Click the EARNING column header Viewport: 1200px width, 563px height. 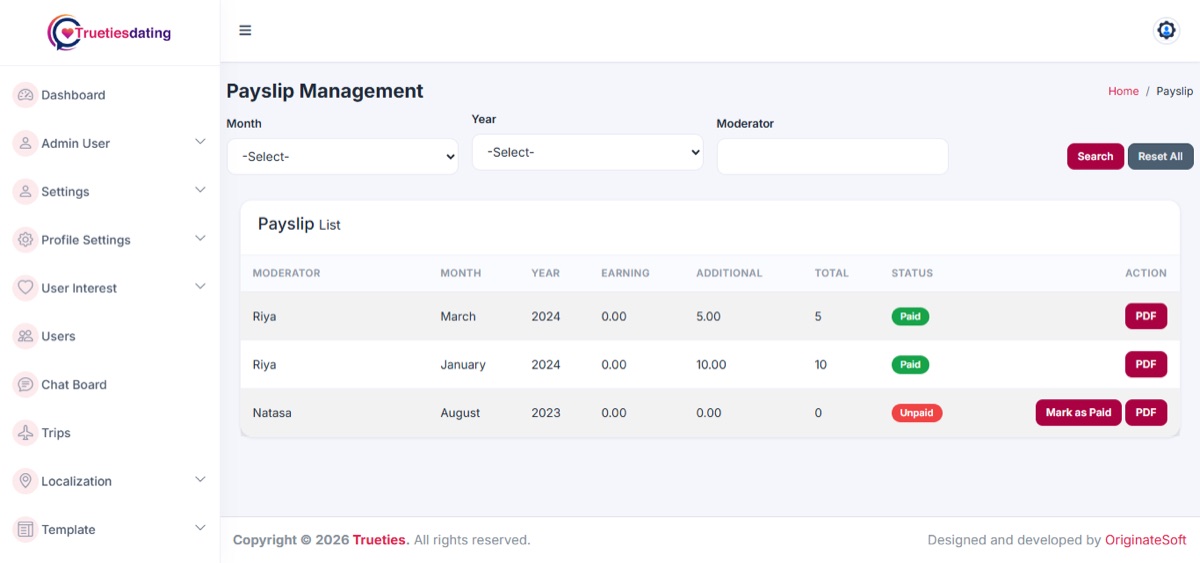pos(625,273)
